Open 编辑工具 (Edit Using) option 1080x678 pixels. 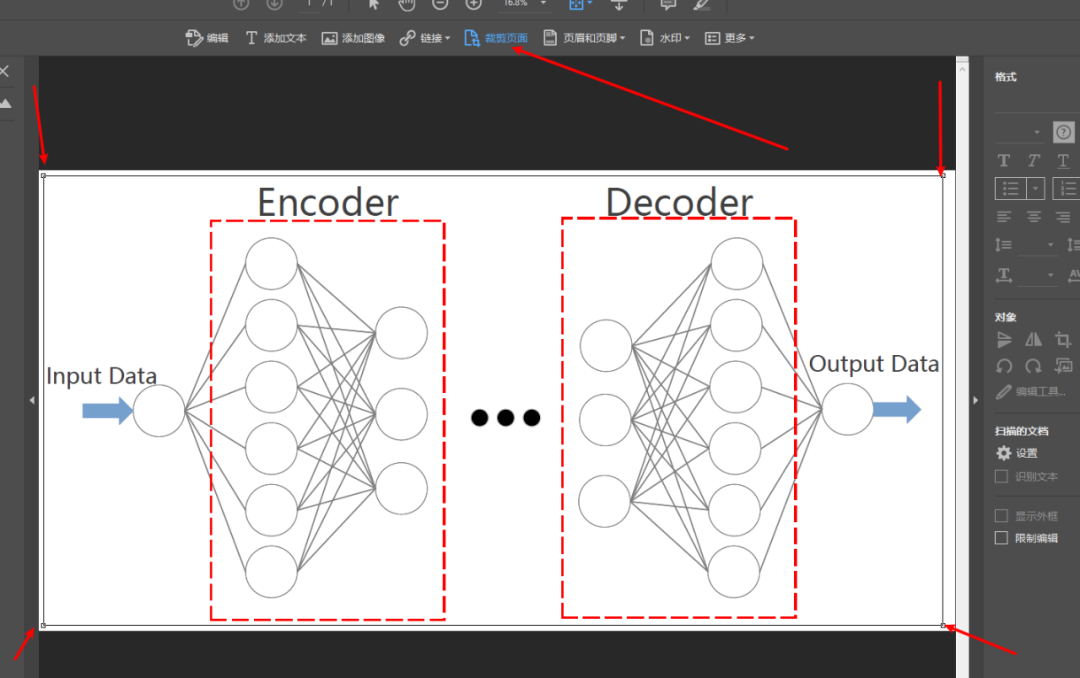[1031, 391]
